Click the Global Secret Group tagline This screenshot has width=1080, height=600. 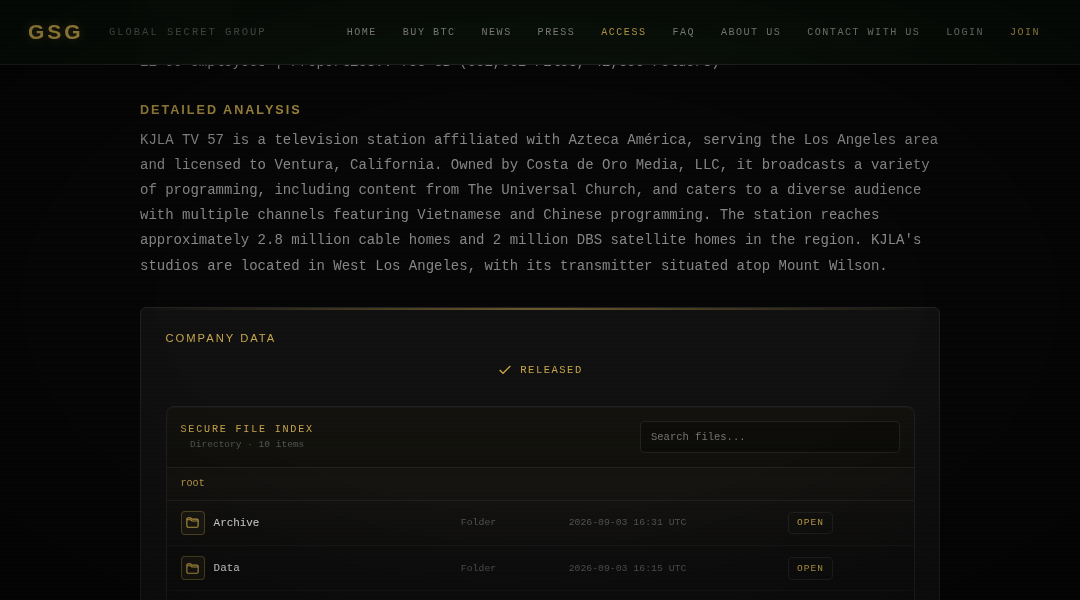187,32
